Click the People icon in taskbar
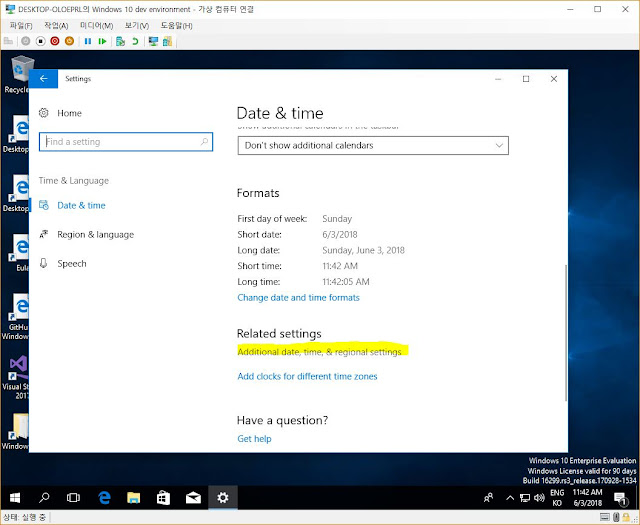The image size is (640, 525). tap(488, 498)
